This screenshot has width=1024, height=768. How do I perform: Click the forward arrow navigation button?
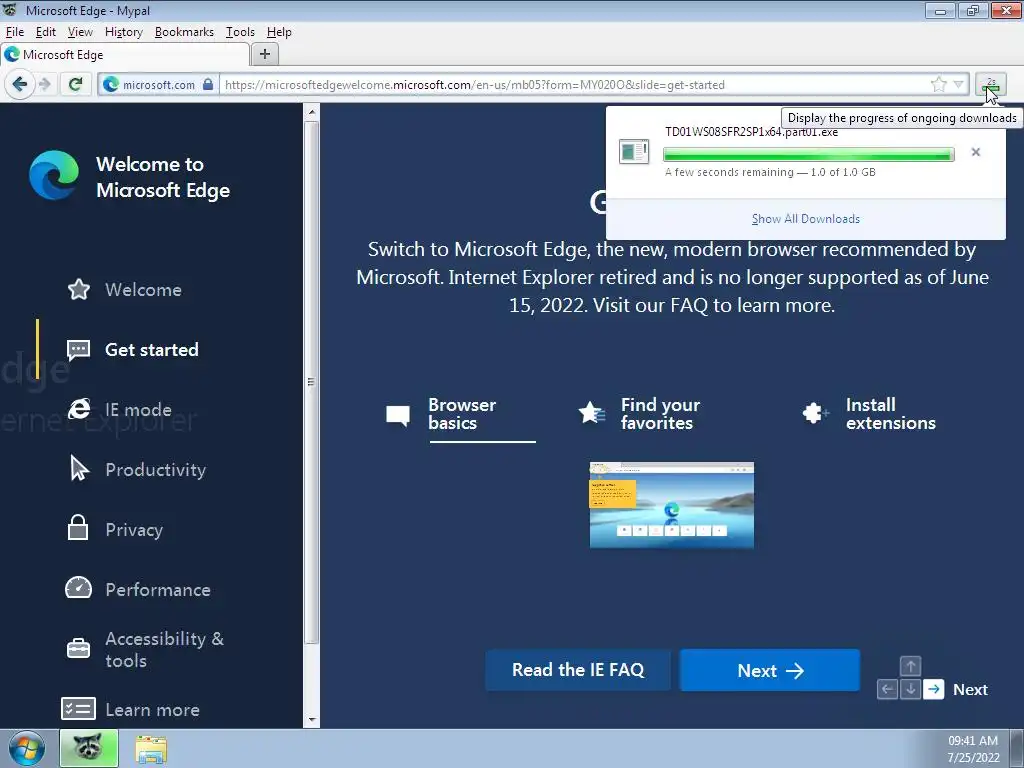[44, 84]
